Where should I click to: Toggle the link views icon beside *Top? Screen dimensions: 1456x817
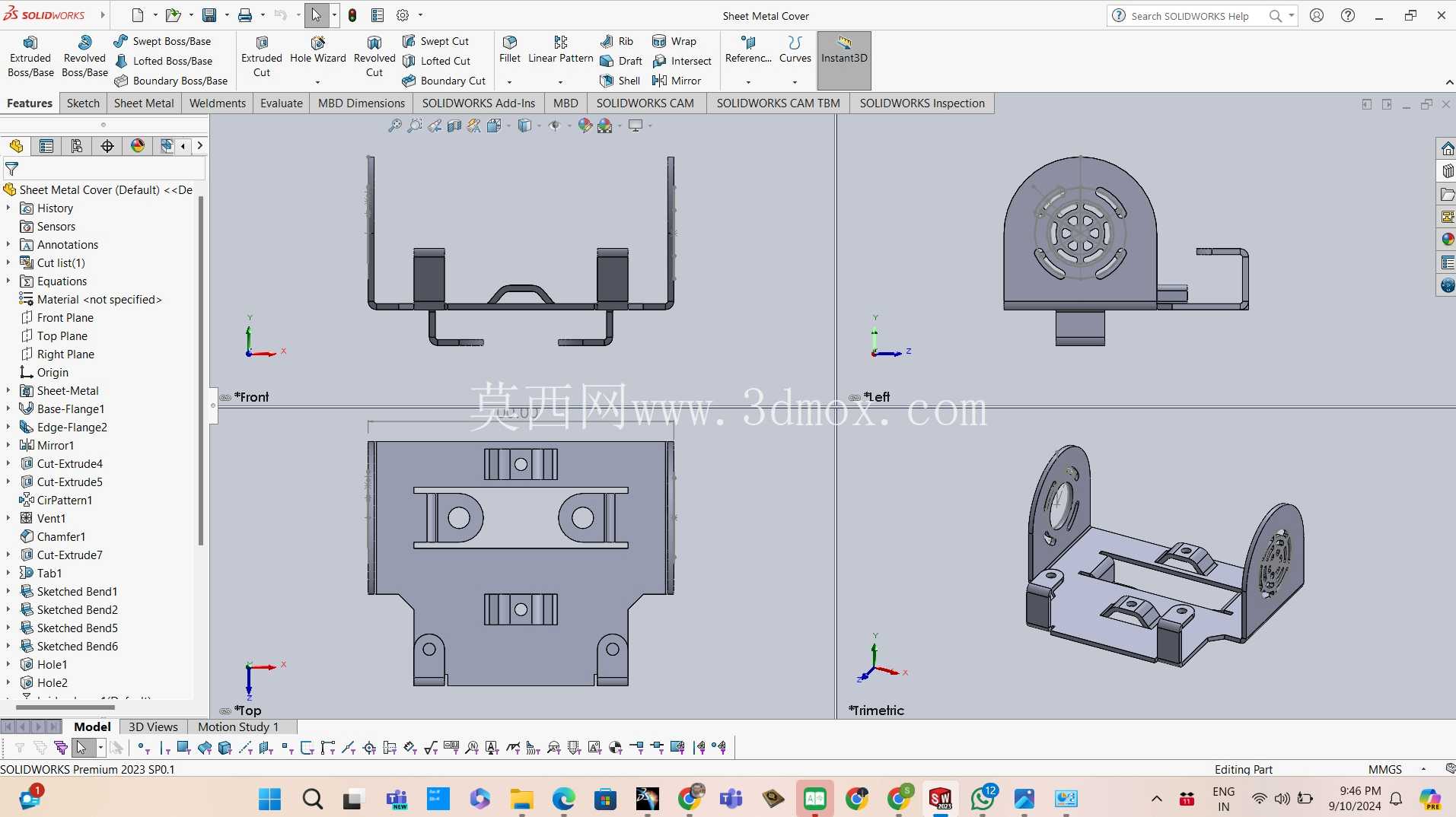225,711
